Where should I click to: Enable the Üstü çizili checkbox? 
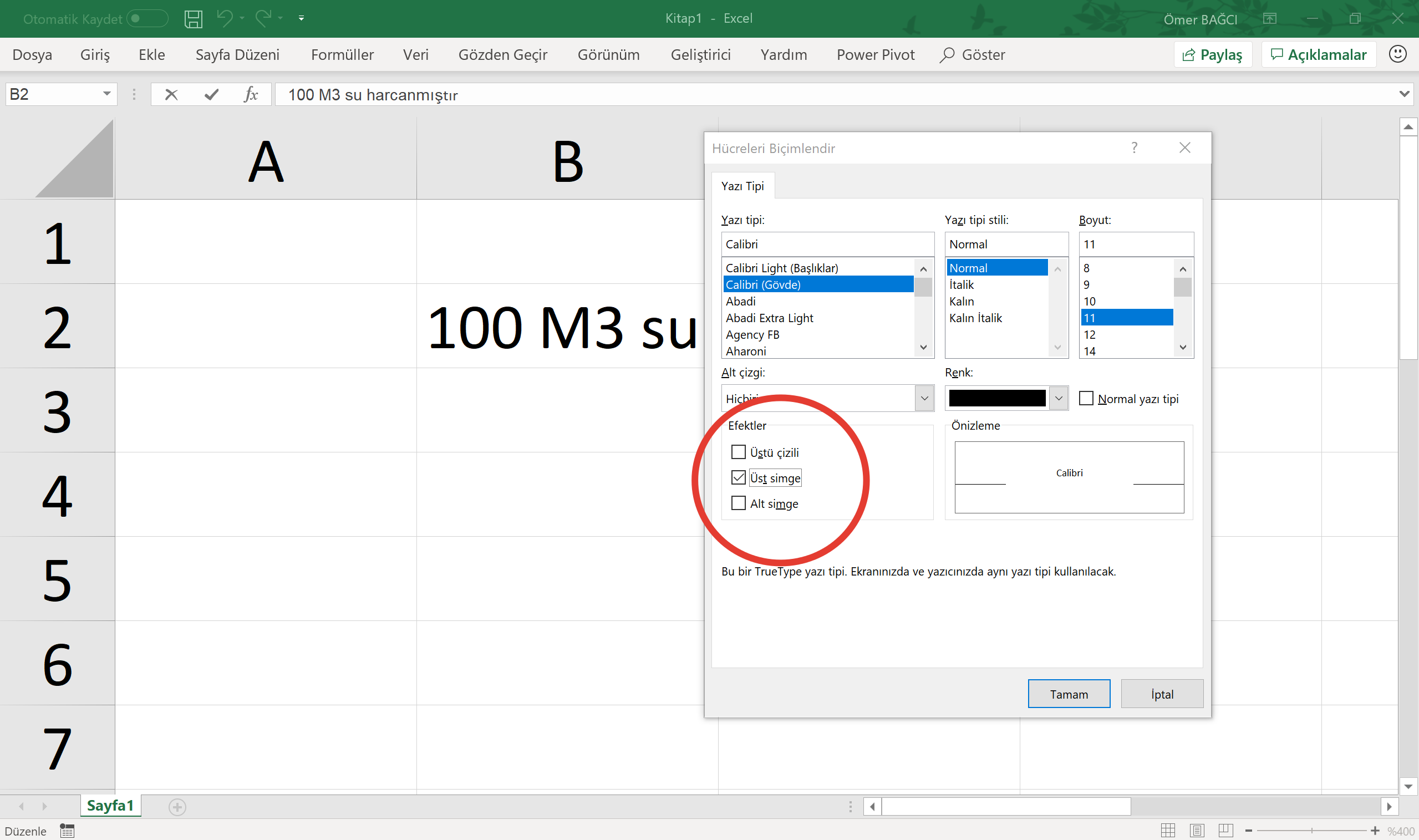(x=738, y=452)
